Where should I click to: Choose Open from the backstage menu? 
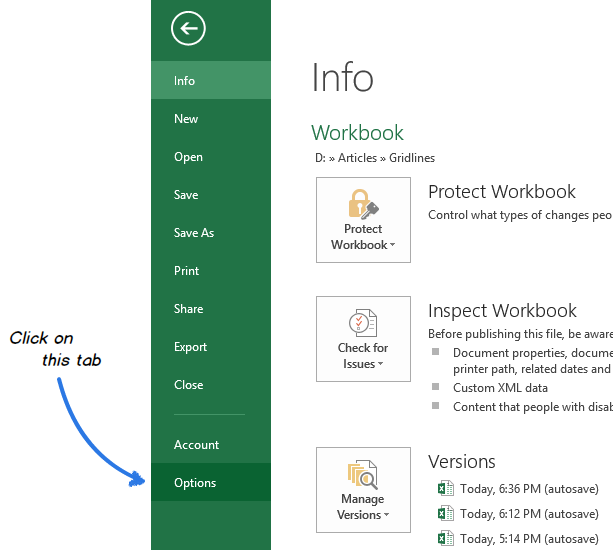coord(211,156)
